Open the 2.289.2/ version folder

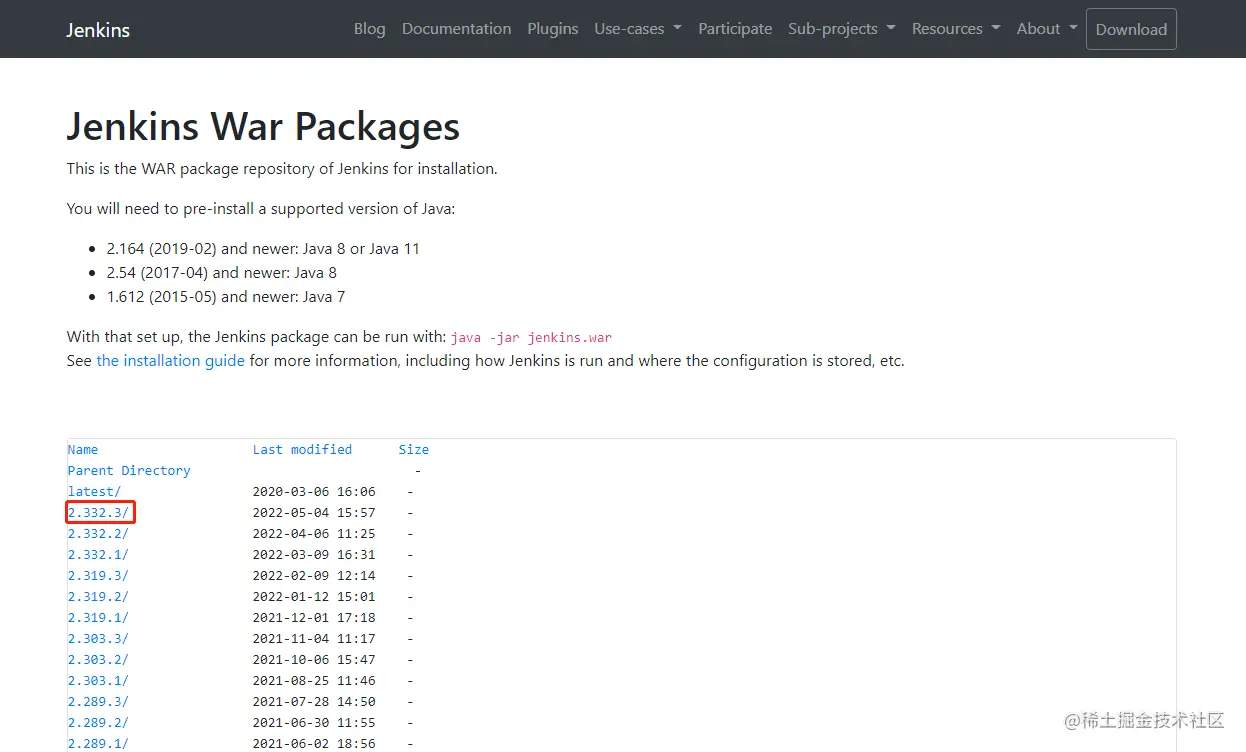coord(98,723)
